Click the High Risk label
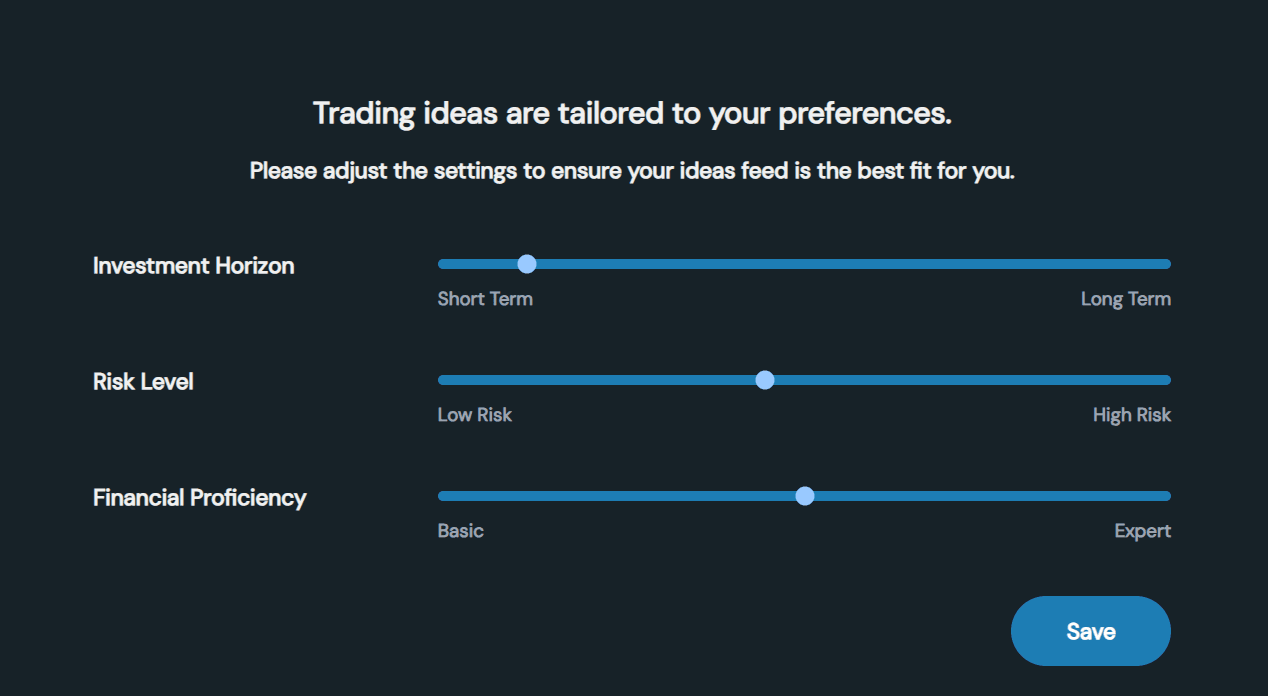 click(x=1131, y=415)
